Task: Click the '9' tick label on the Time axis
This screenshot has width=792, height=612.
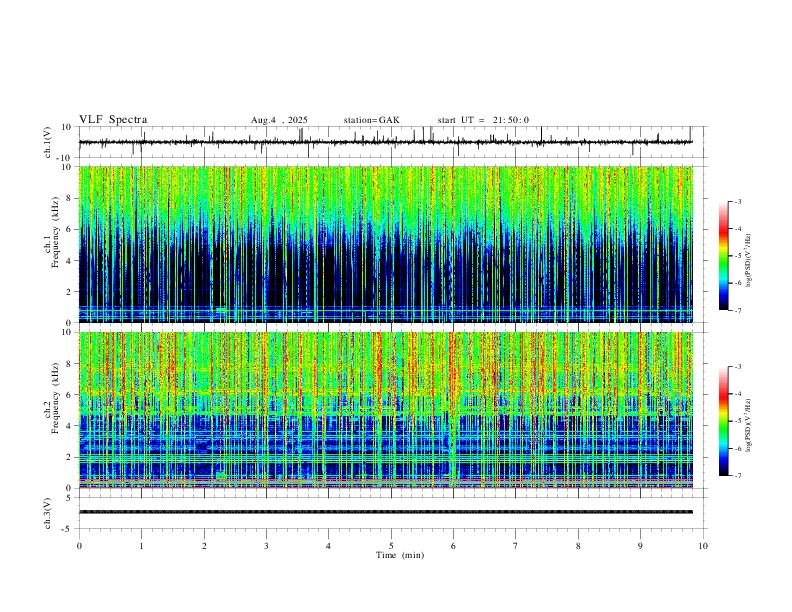Action: 640,546
